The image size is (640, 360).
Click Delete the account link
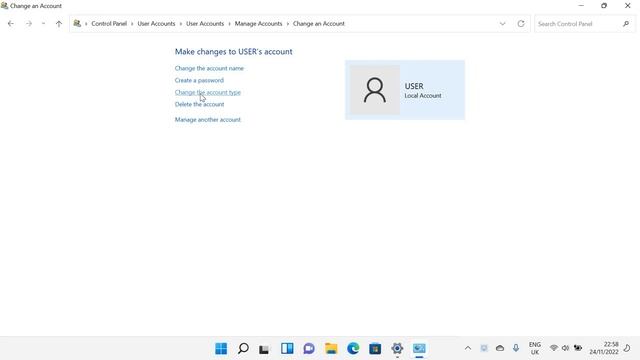tap(200, 104)
